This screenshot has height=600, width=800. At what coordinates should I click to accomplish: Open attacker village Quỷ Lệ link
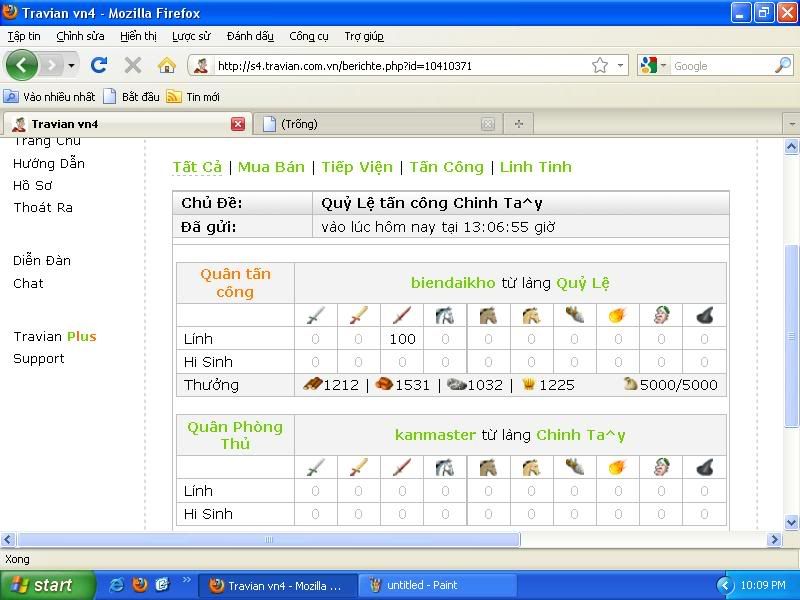[x=583, y=283]
